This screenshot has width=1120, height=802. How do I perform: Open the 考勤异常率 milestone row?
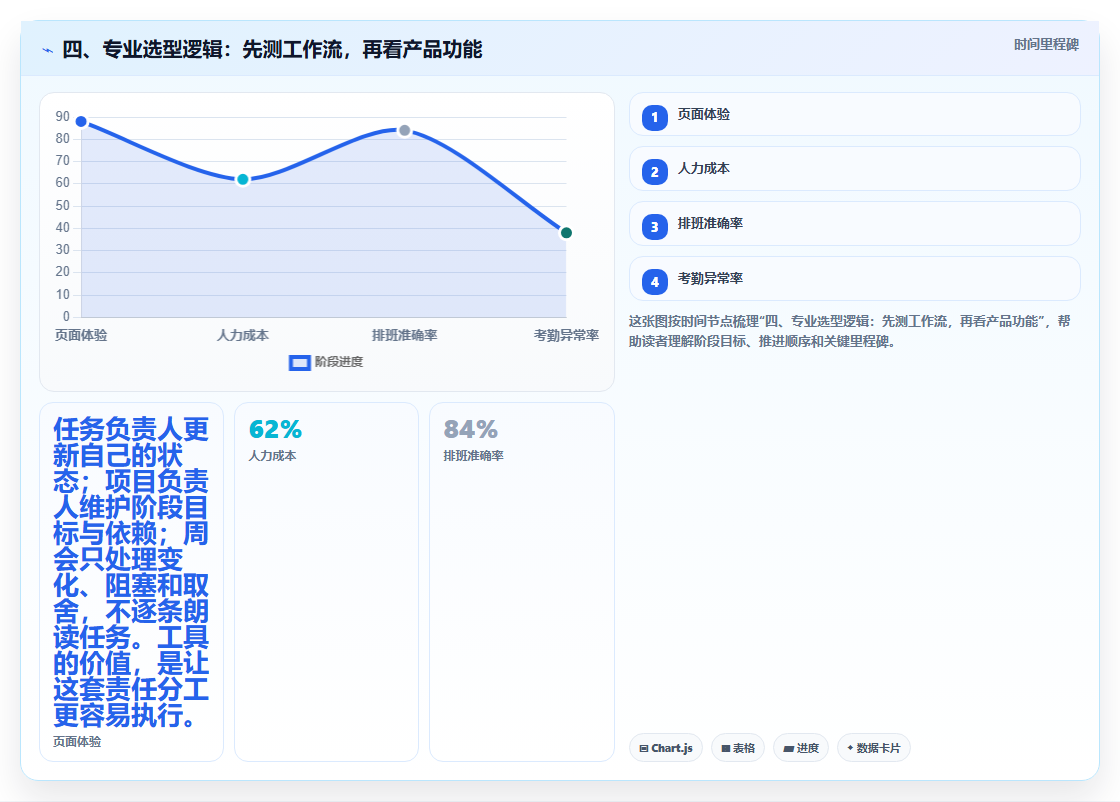(x=854, y=279)
